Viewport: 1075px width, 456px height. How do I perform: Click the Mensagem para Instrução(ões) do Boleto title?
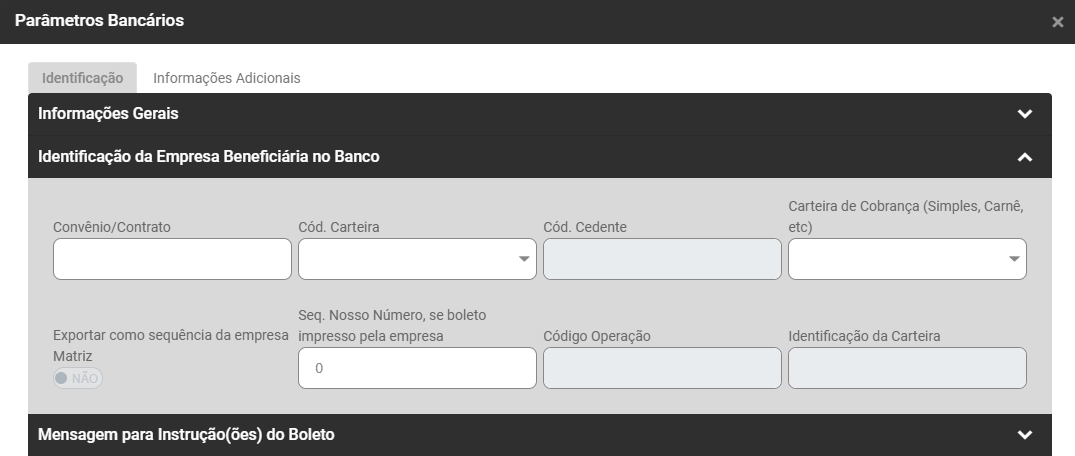[186, 435]
